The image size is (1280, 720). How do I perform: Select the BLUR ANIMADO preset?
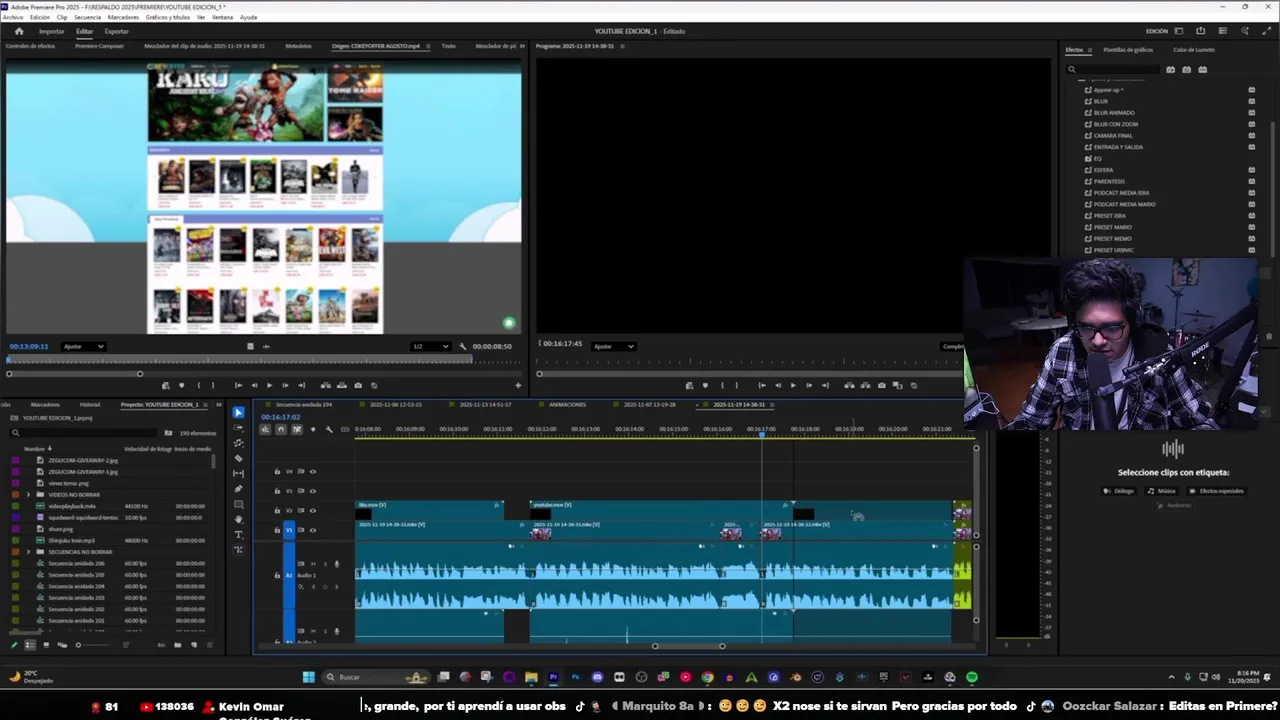(x=1113, y=113)
